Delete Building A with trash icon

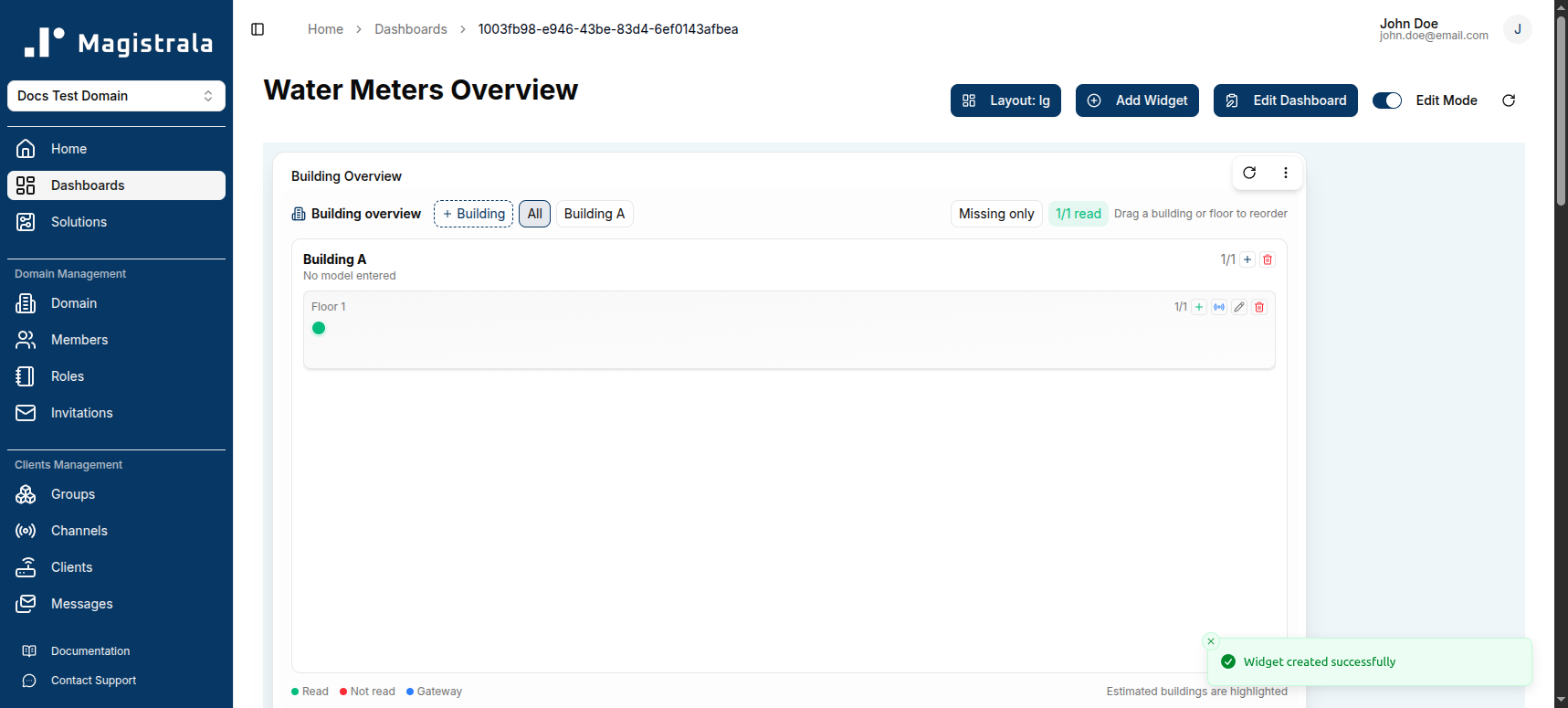(1268, 259)
